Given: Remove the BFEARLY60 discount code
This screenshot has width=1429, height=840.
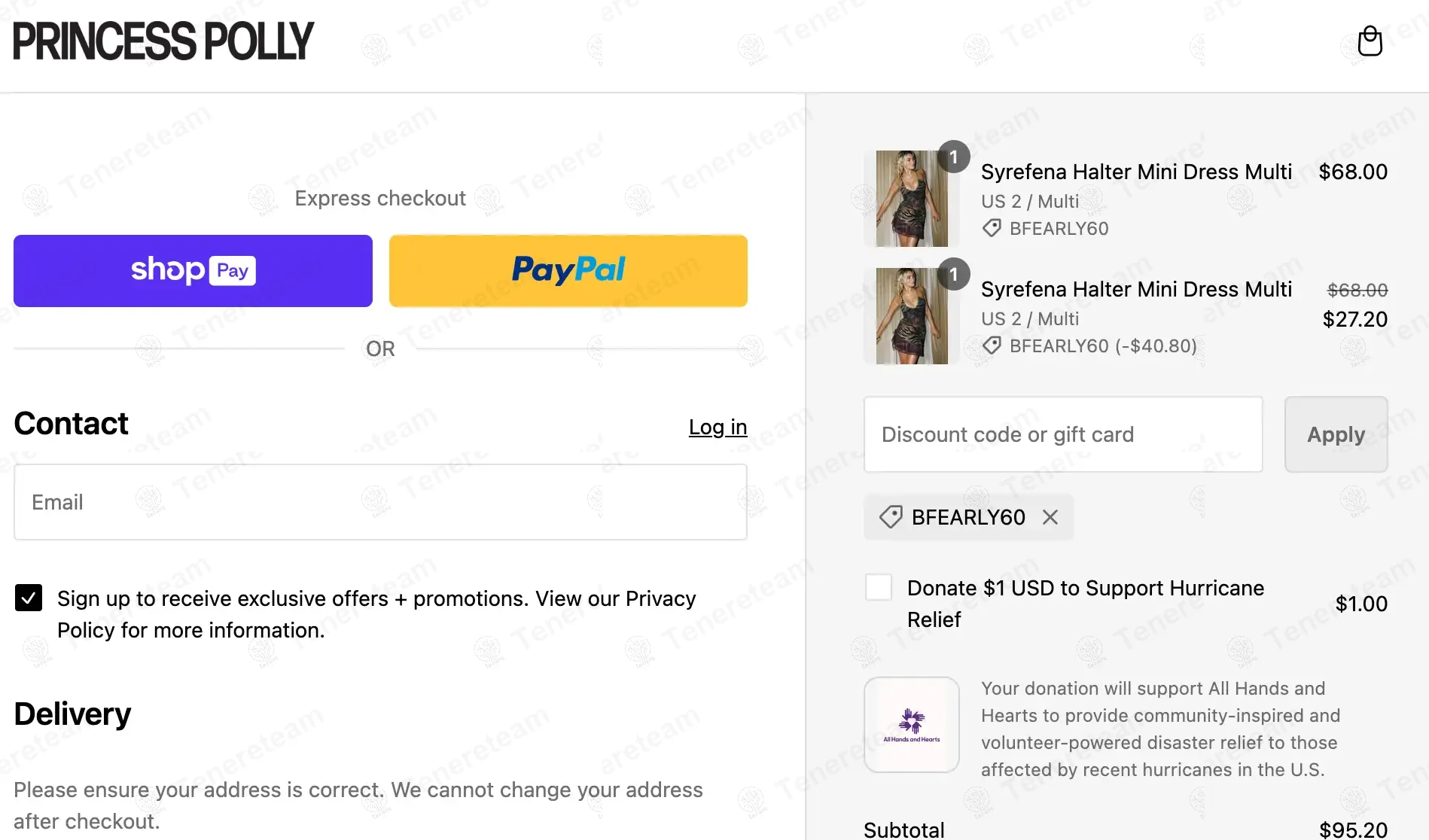Looking at the screenshot, I should coord(1050,517).
